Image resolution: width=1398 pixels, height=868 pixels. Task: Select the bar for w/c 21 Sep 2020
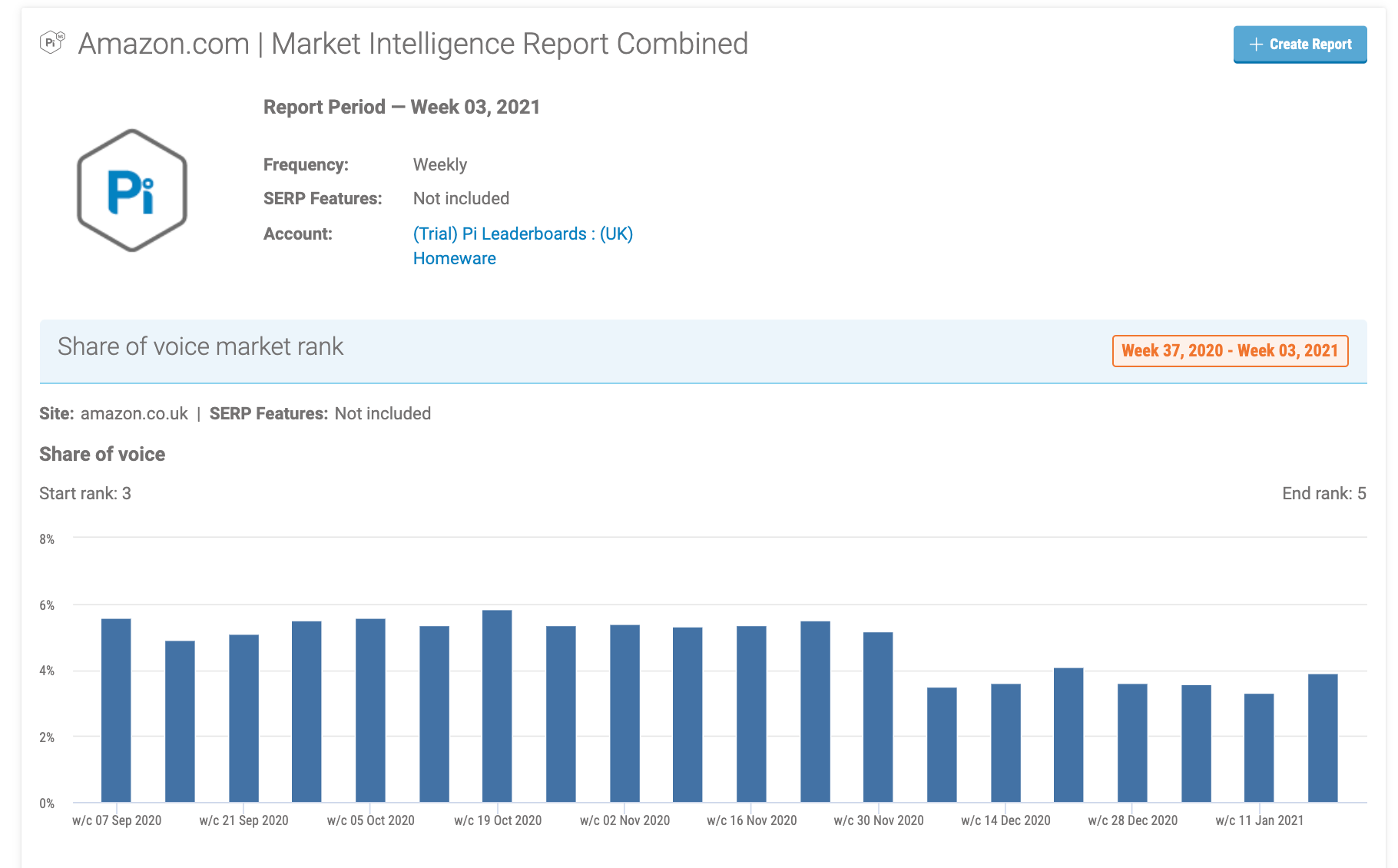243,719
